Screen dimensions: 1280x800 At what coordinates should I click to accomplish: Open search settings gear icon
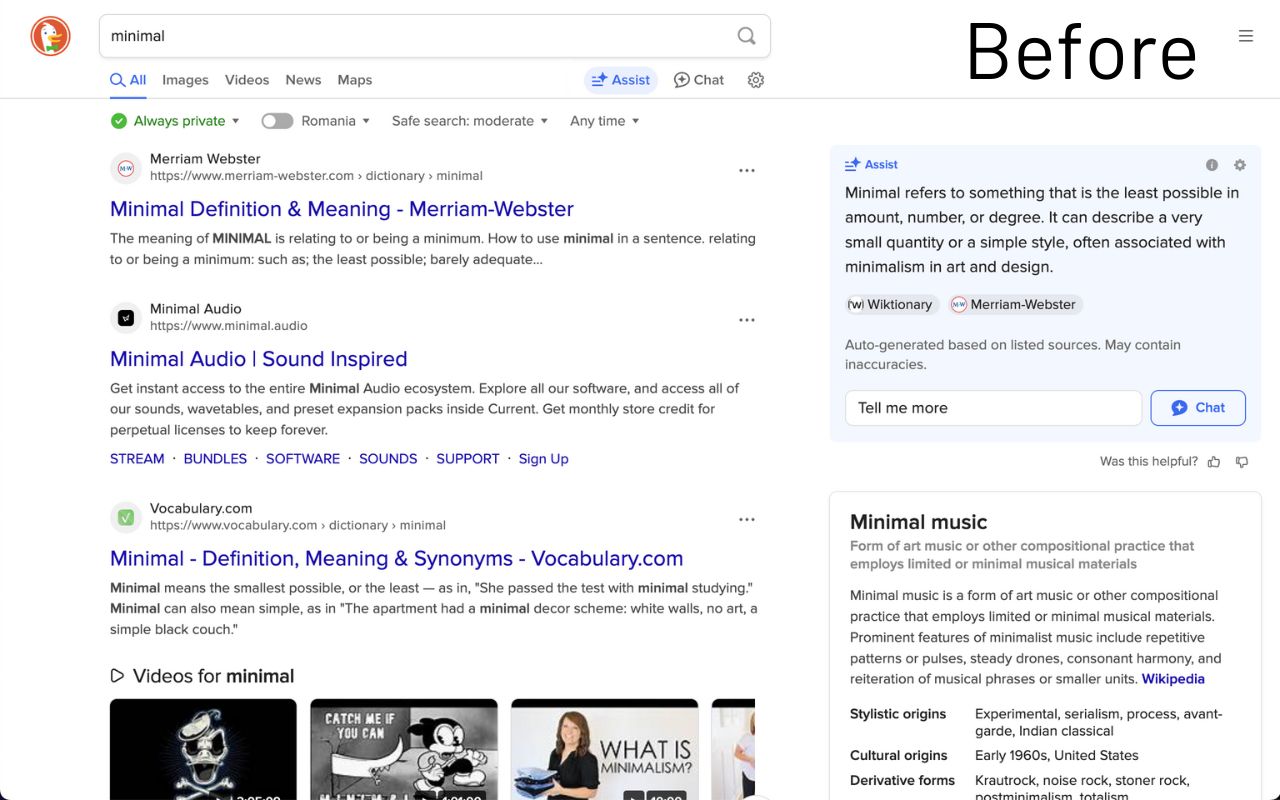tap(756, 80)
